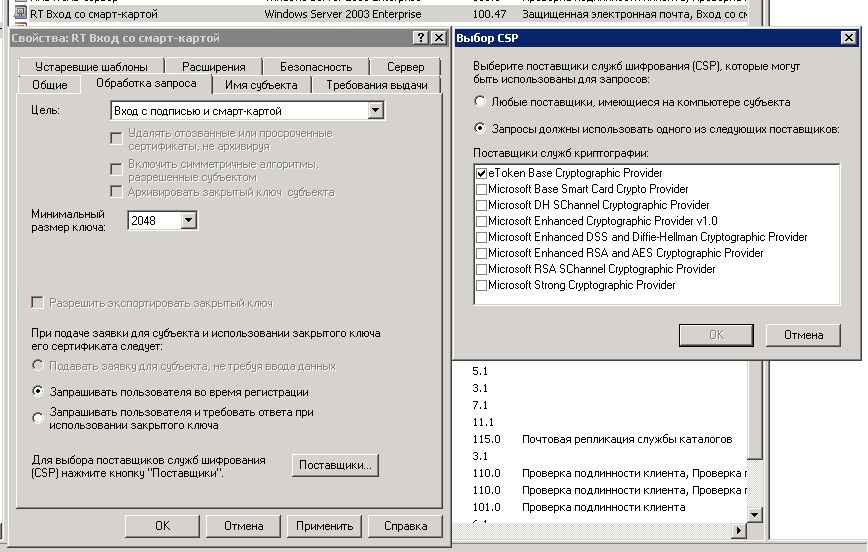
Task: Check Microsoft Base Smart Card Crypto Provider
Action: click(x=482, y=189)
